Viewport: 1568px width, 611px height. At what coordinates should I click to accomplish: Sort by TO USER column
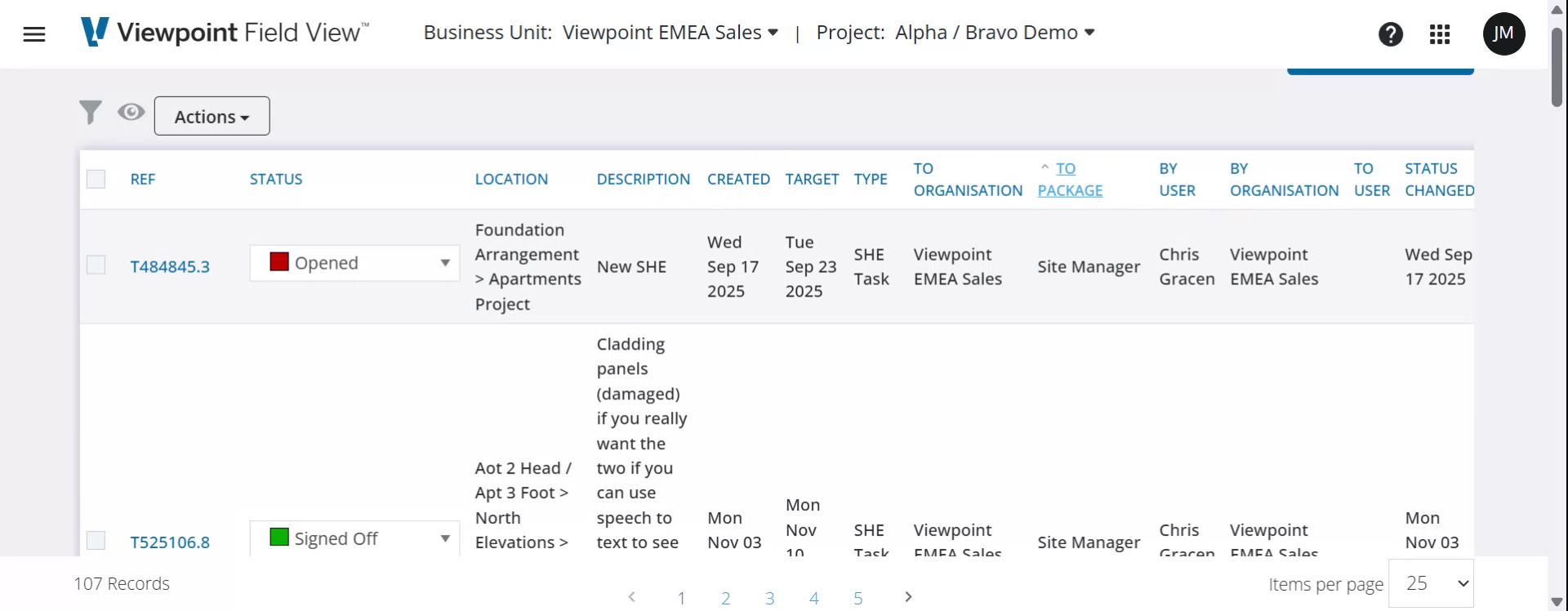[1371, 179]
